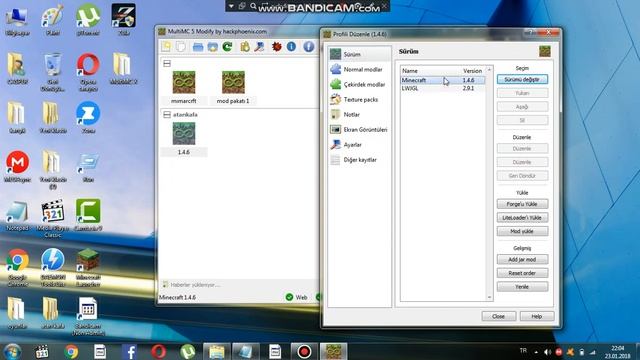Viewport: 640px width, 360px height.
Task: Click the wrench Settings icon in MultiMC toolbar
Action: [259, 47]
